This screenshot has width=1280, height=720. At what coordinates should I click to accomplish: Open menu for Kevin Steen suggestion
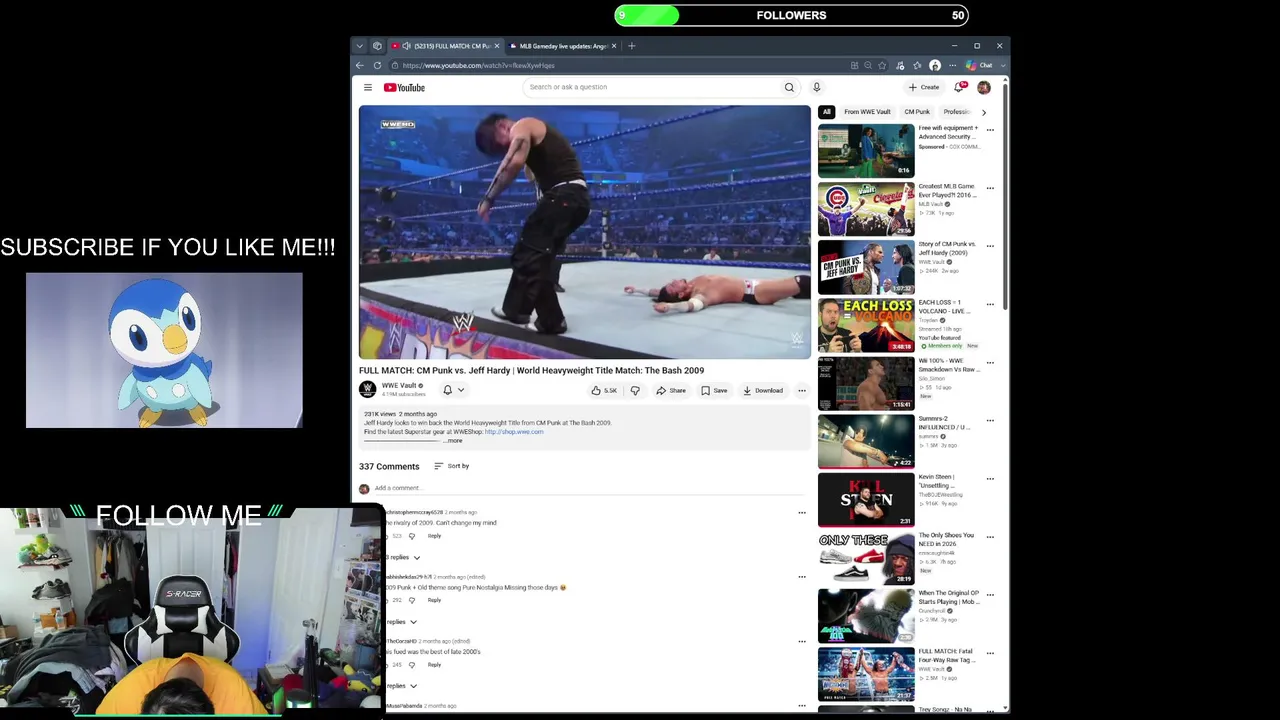990,479
